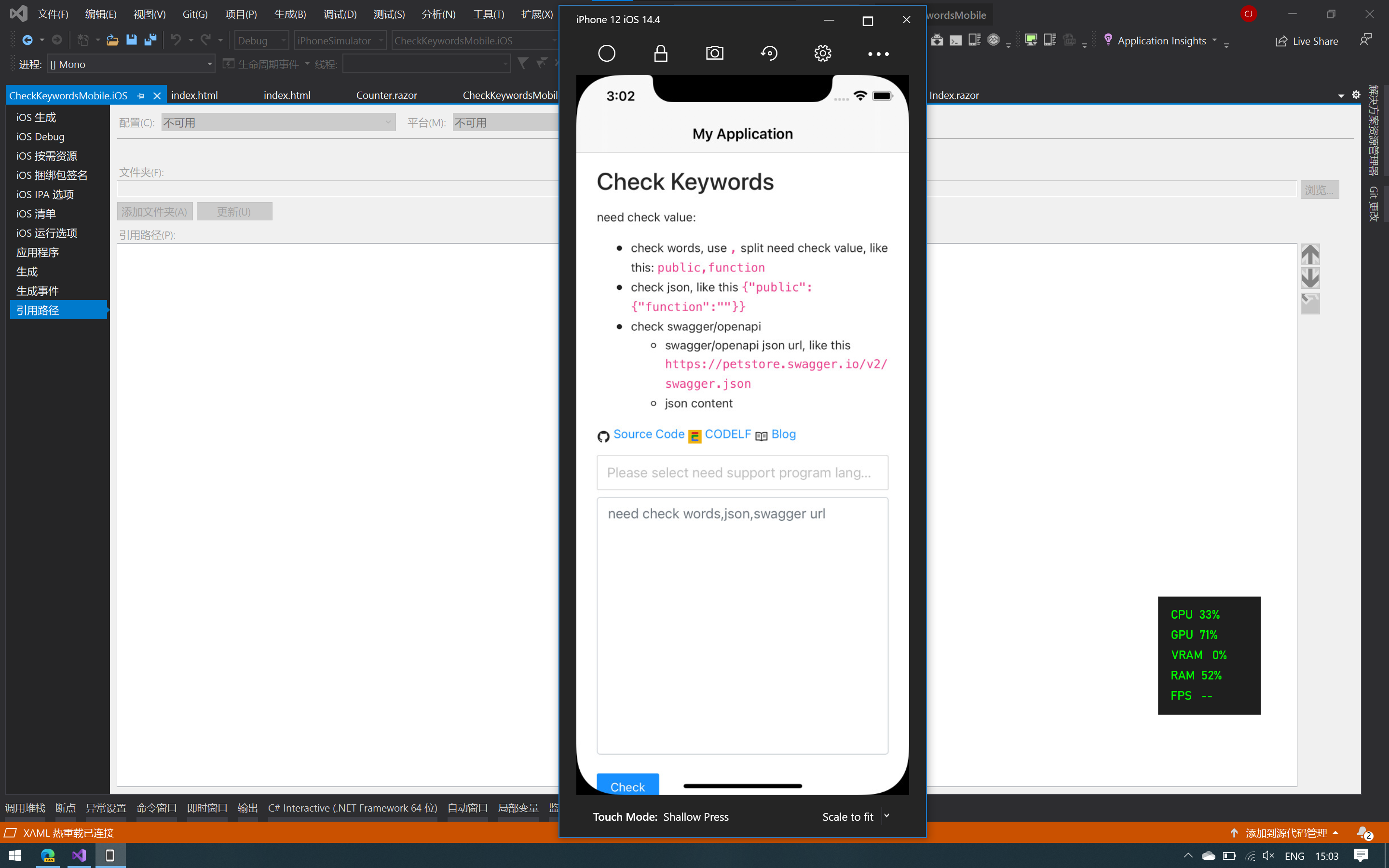Expand the Scale to fit dropdown in simulator
Image resolution: width=1389 pixels, height=868 pixels.
click(x=886, y=816)
